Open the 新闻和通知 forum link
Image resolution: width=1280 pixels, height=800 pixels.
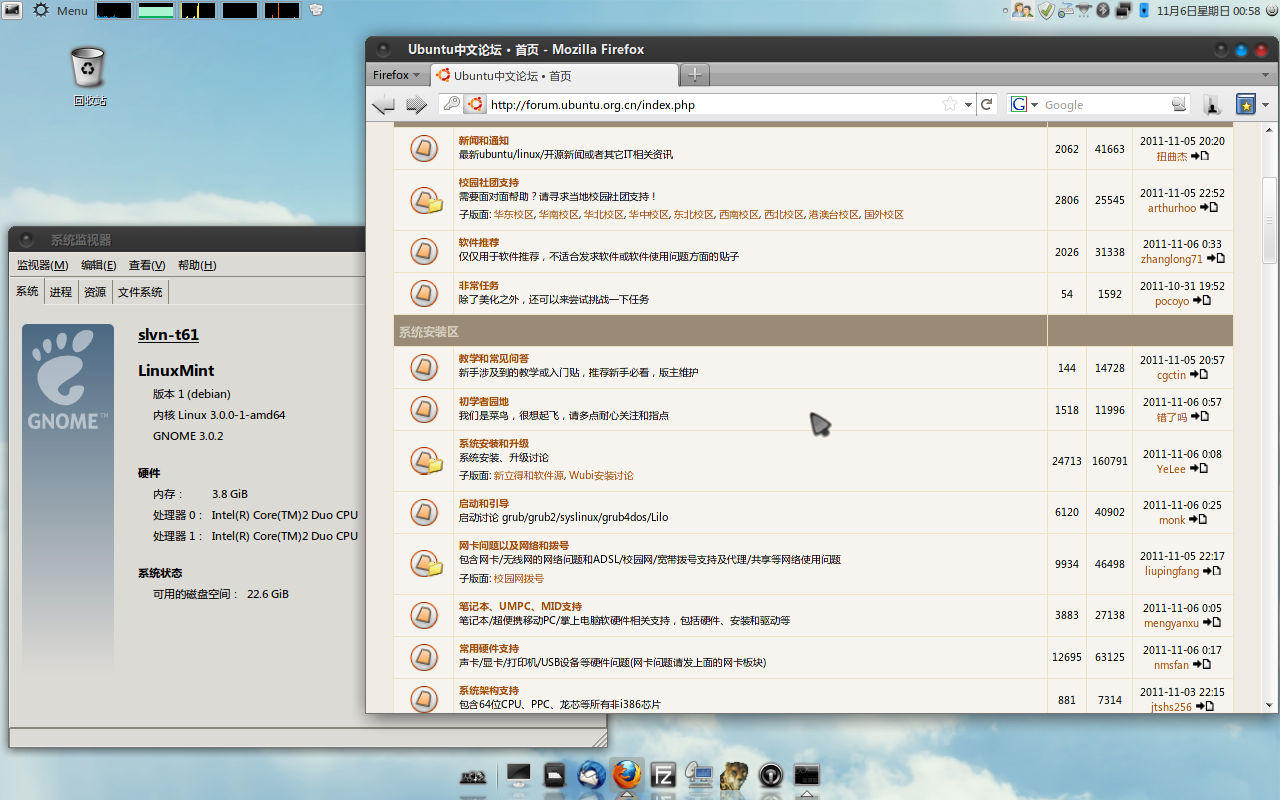click(x=484, y=141)
